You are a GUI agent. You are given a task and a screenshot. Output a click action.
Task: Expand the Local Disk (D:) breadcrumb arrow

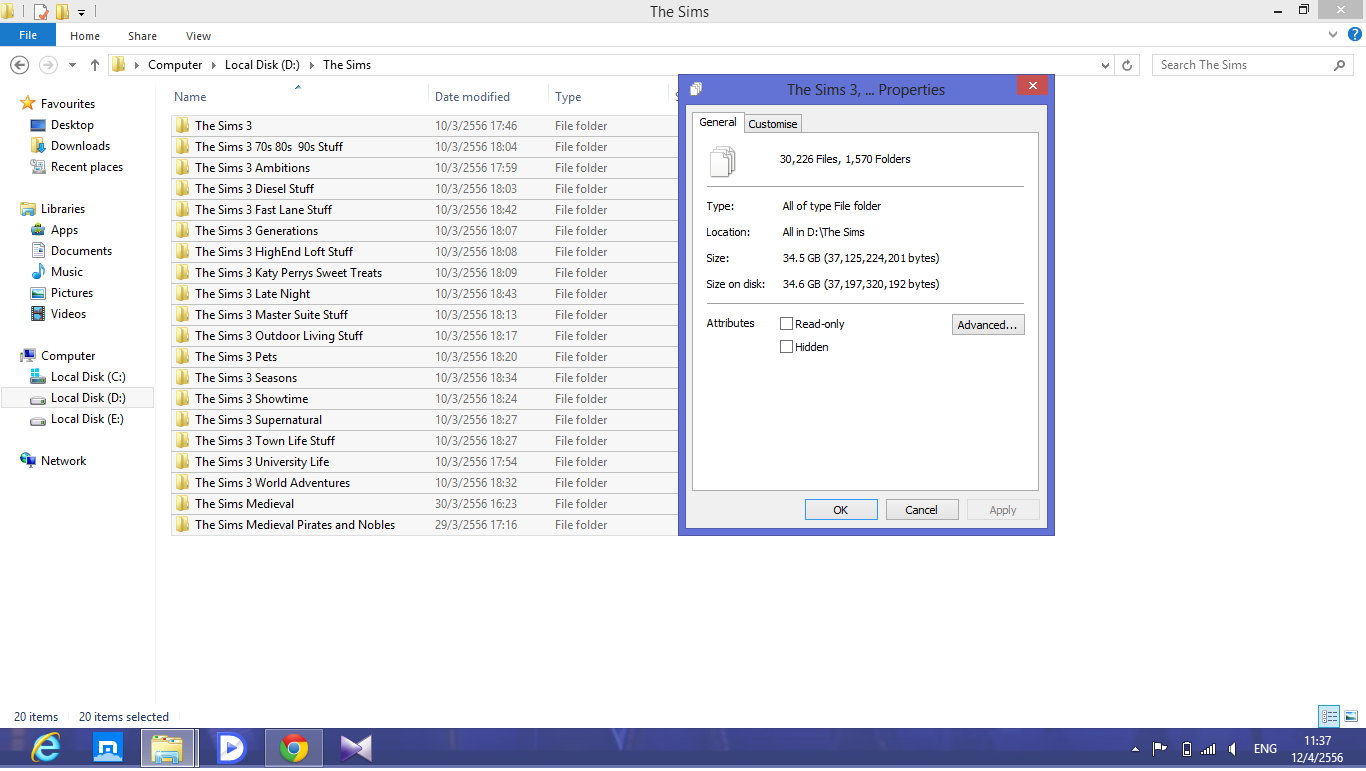(x=310, y=65)
